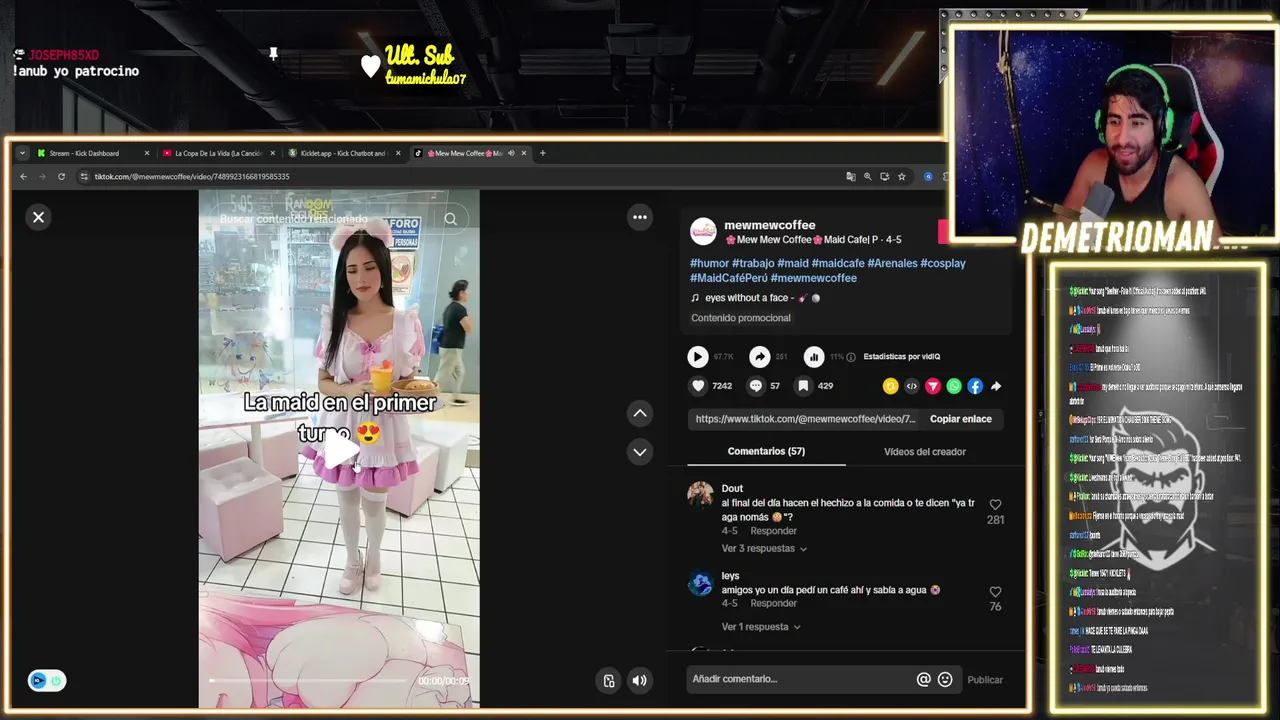Open leys commenter avatar
Viewport: 1280px width, 720px height.
click(x=700, y=584)
